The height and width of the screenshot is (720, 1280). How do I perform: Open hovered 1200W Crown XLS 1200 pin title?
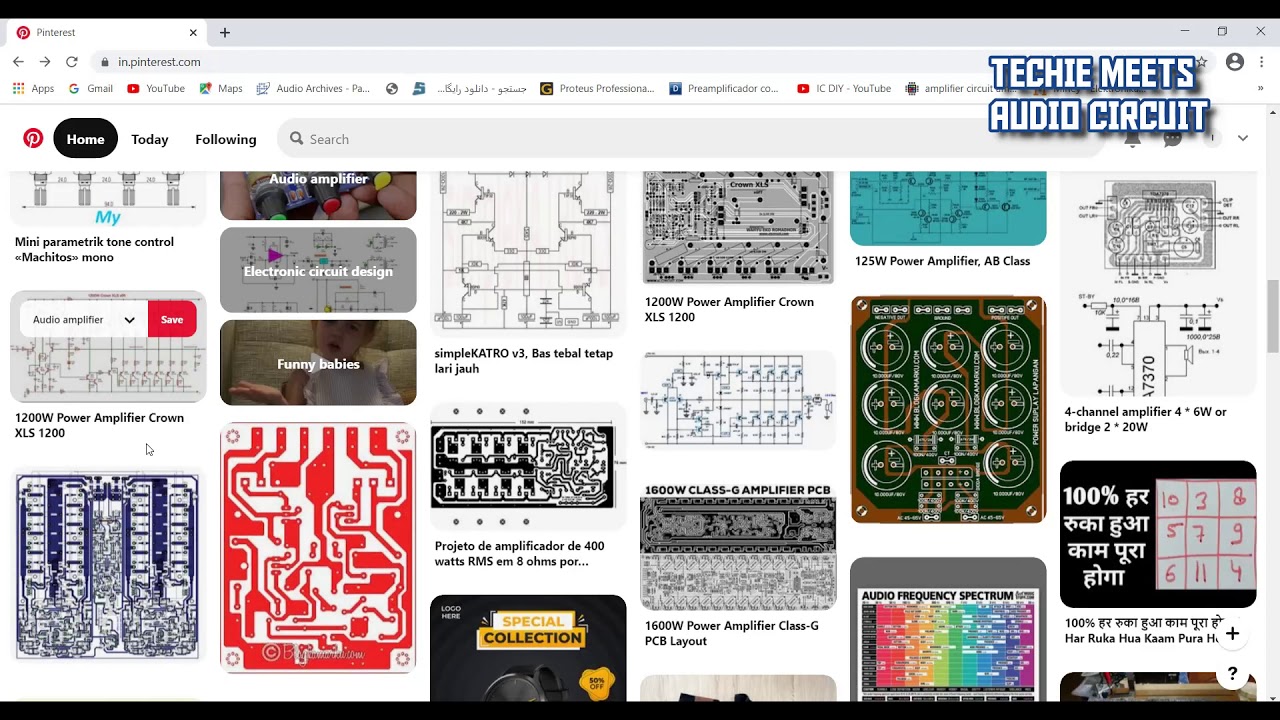click(x=99, y=425)
